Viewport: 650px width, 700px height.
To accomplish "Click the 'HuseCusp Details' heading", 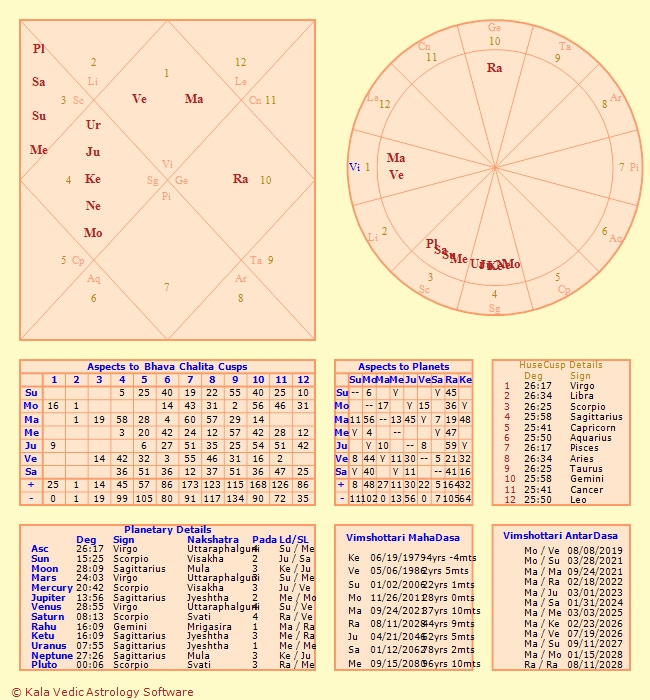I will [561, 365].
